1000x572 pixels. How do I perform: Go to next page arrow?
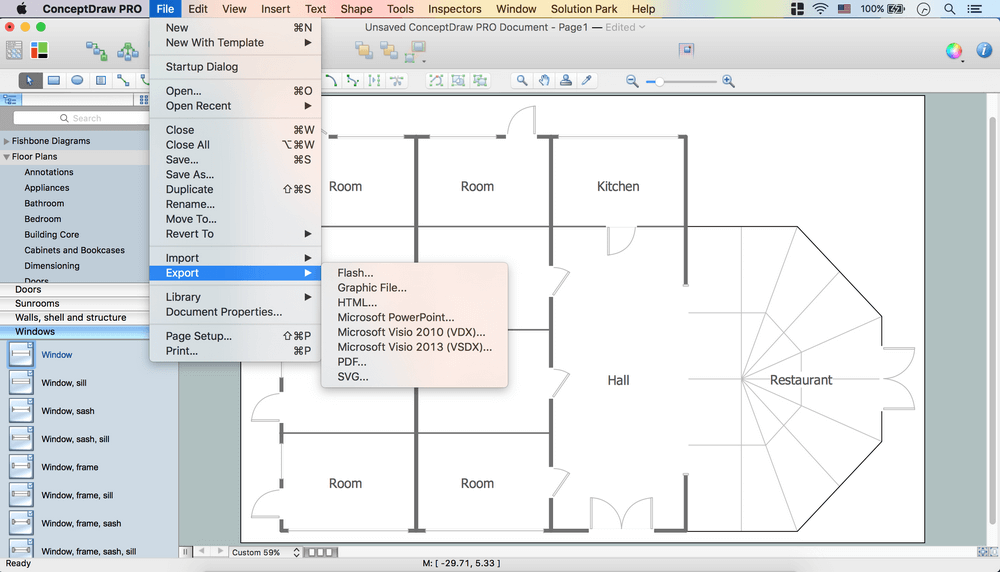pos(220,552)
